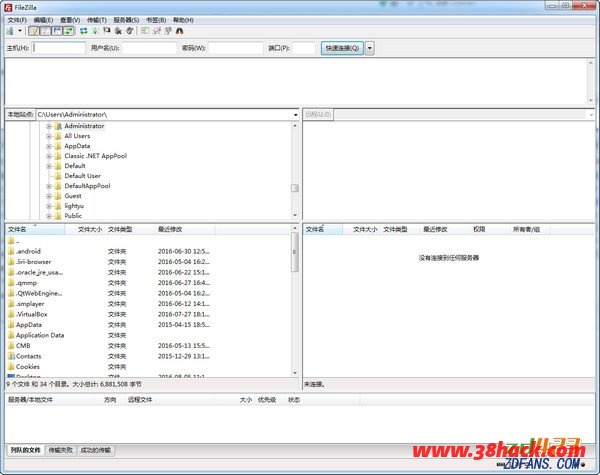Screen dimensions: 600x475
Task: Sort local list by 文件大小 column
Action: coord(85,229)
